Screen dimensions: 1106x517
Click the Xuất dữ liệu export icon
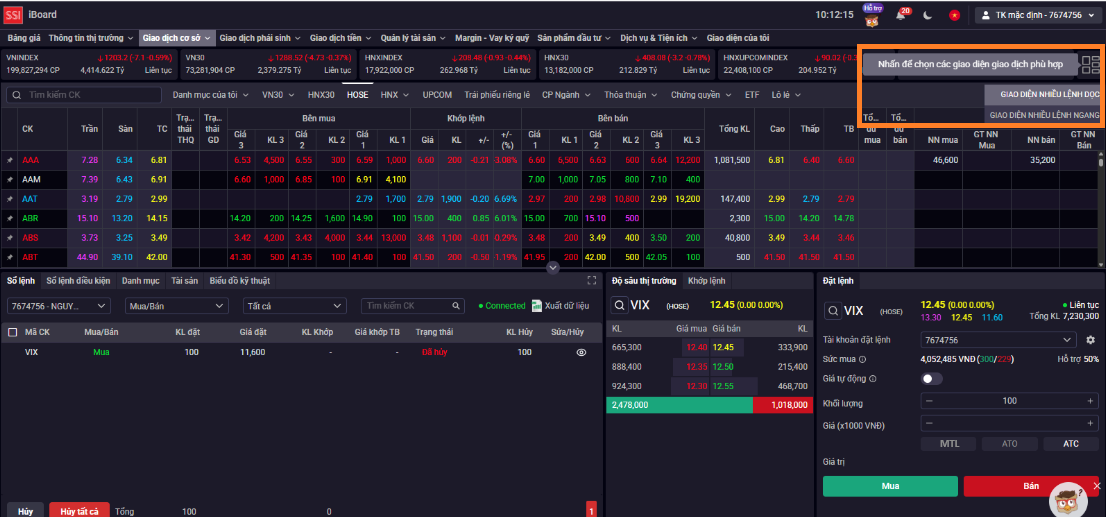tap(536, 305)
